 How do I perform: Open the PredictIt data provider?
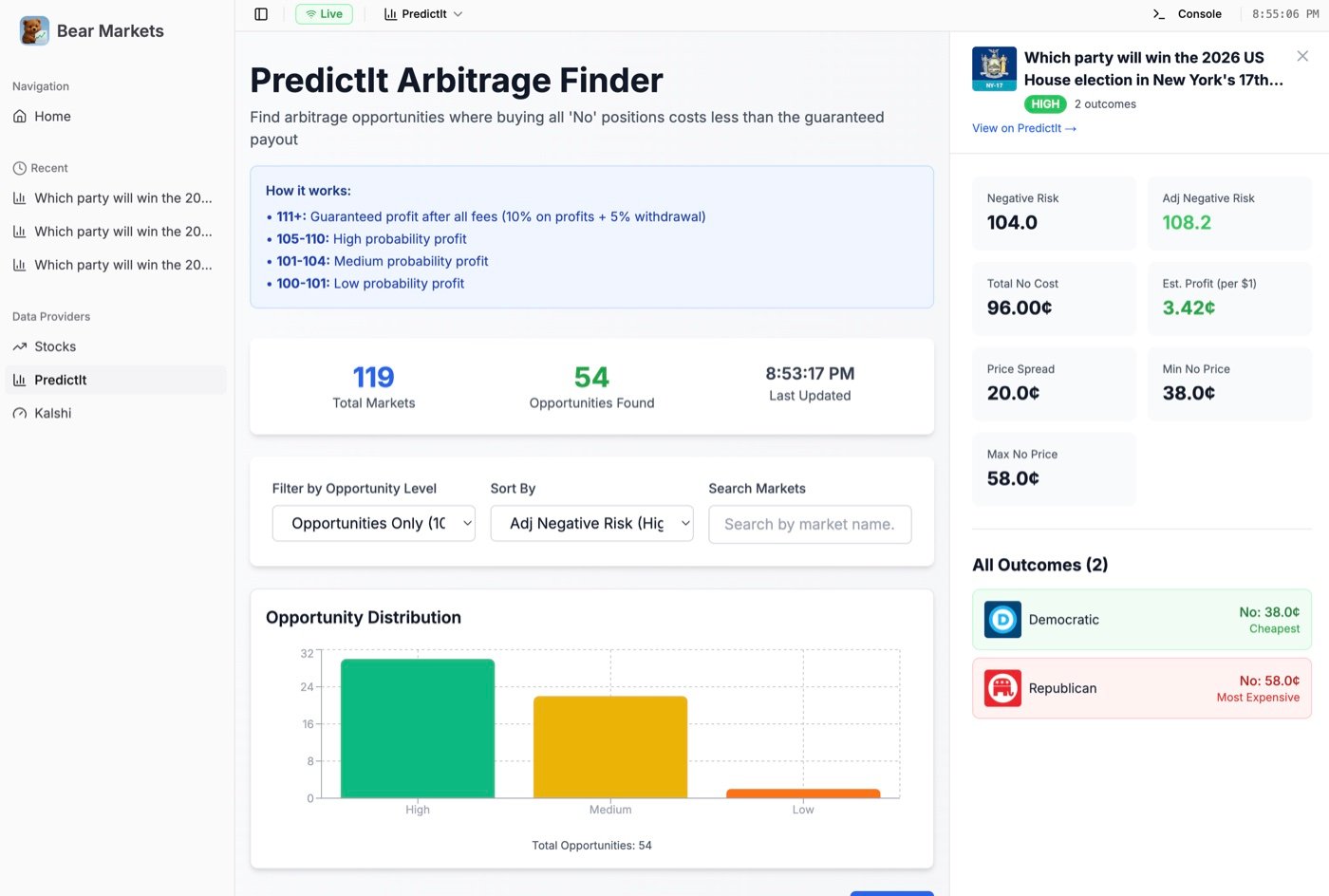[x=62, y=380]
